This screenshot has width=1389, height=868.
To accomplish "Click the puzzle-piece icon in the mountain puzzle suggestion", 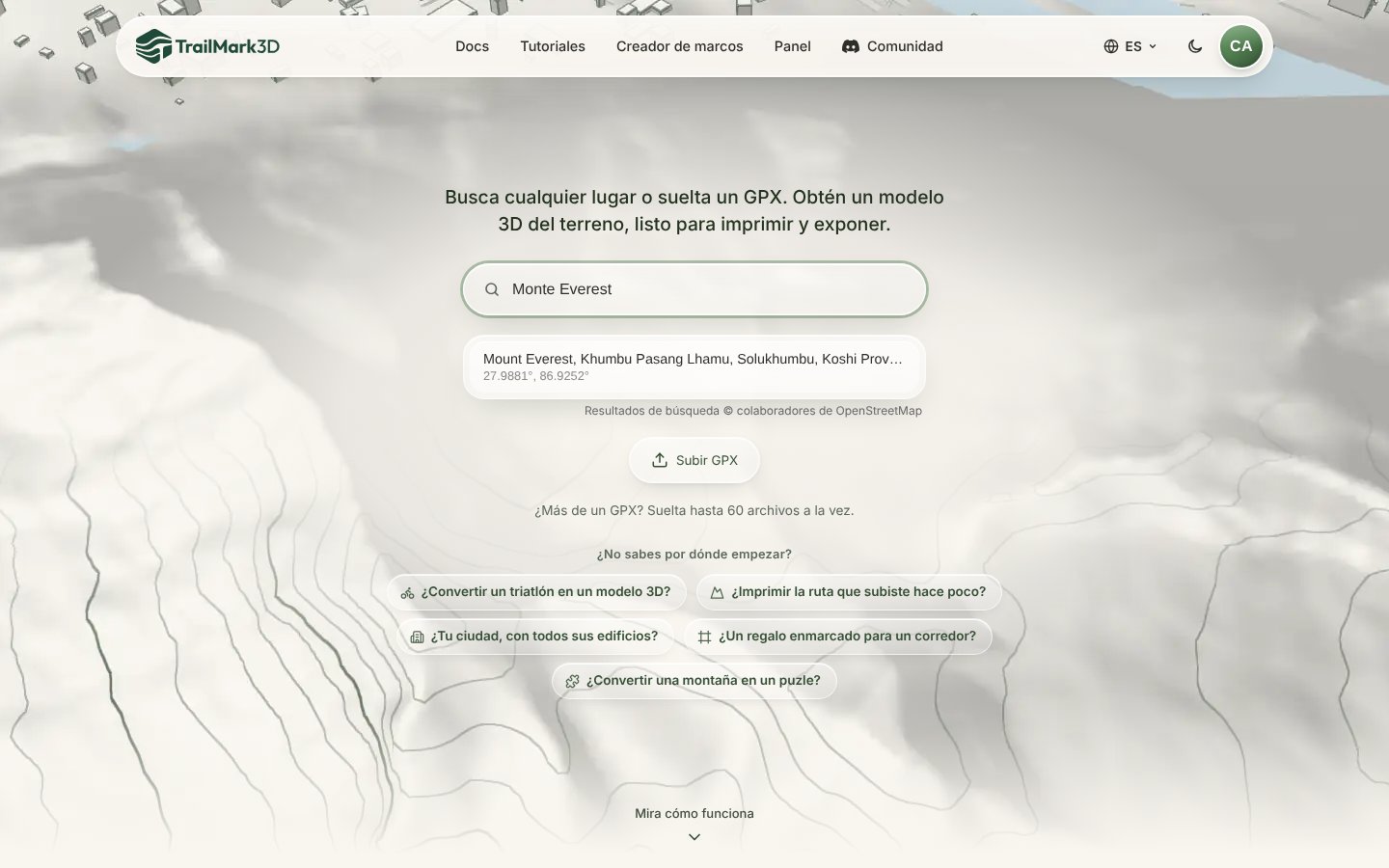I will coord(572,681).
